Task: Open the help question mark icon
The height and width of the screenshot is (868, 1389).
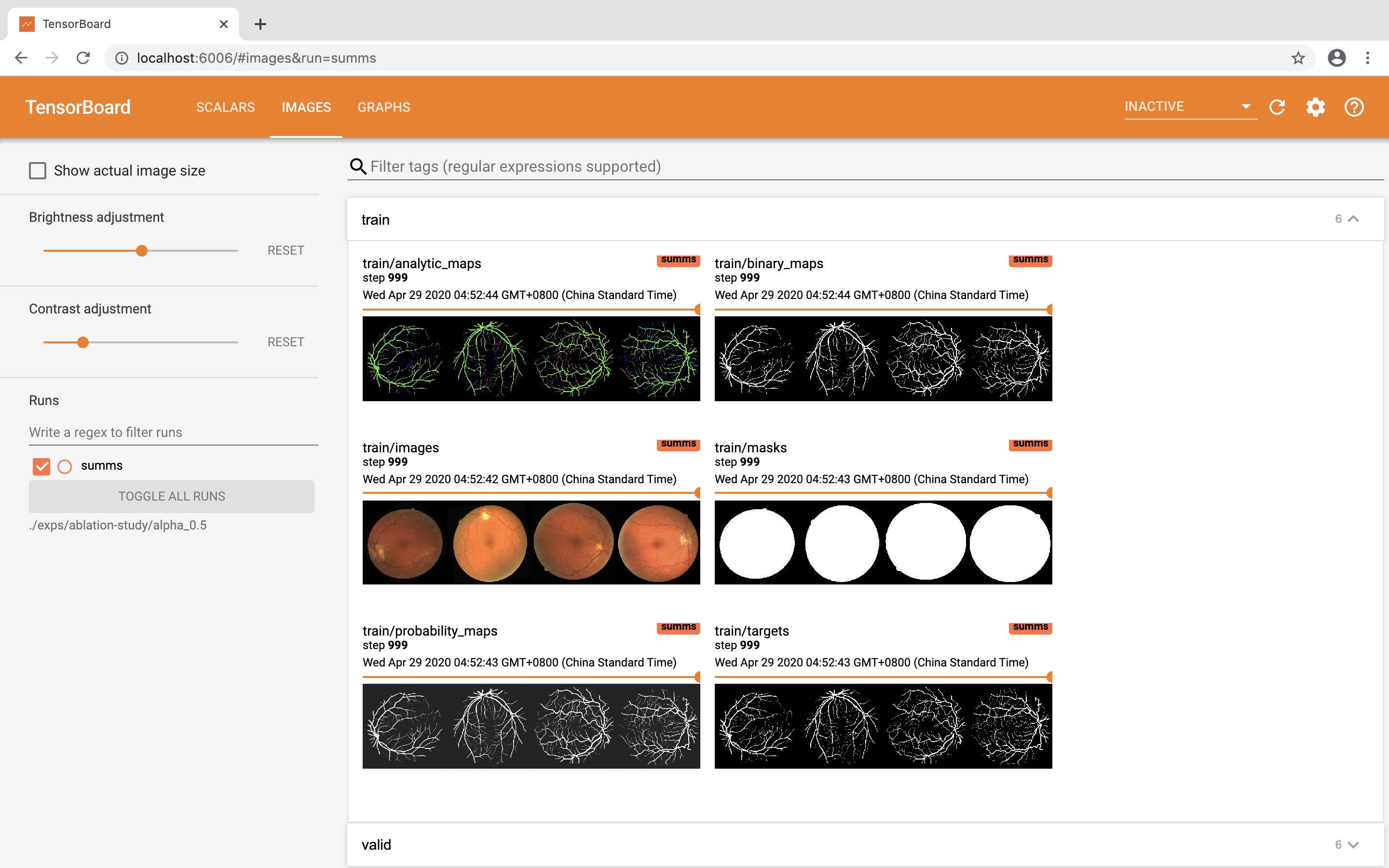Action: coord(1353,107)
